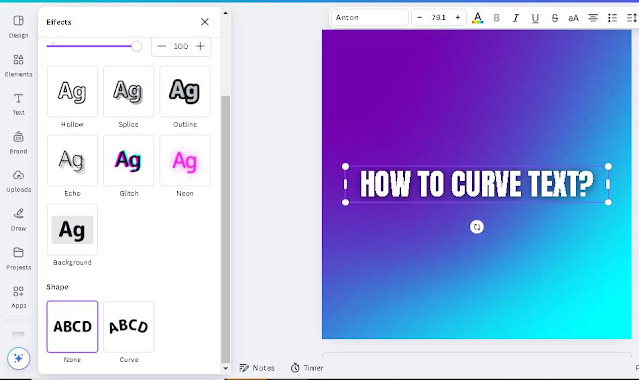Open the Text sidebar panel
Image resolution: width=639 pixels, height=380 pixels.
tap(18, 104)
